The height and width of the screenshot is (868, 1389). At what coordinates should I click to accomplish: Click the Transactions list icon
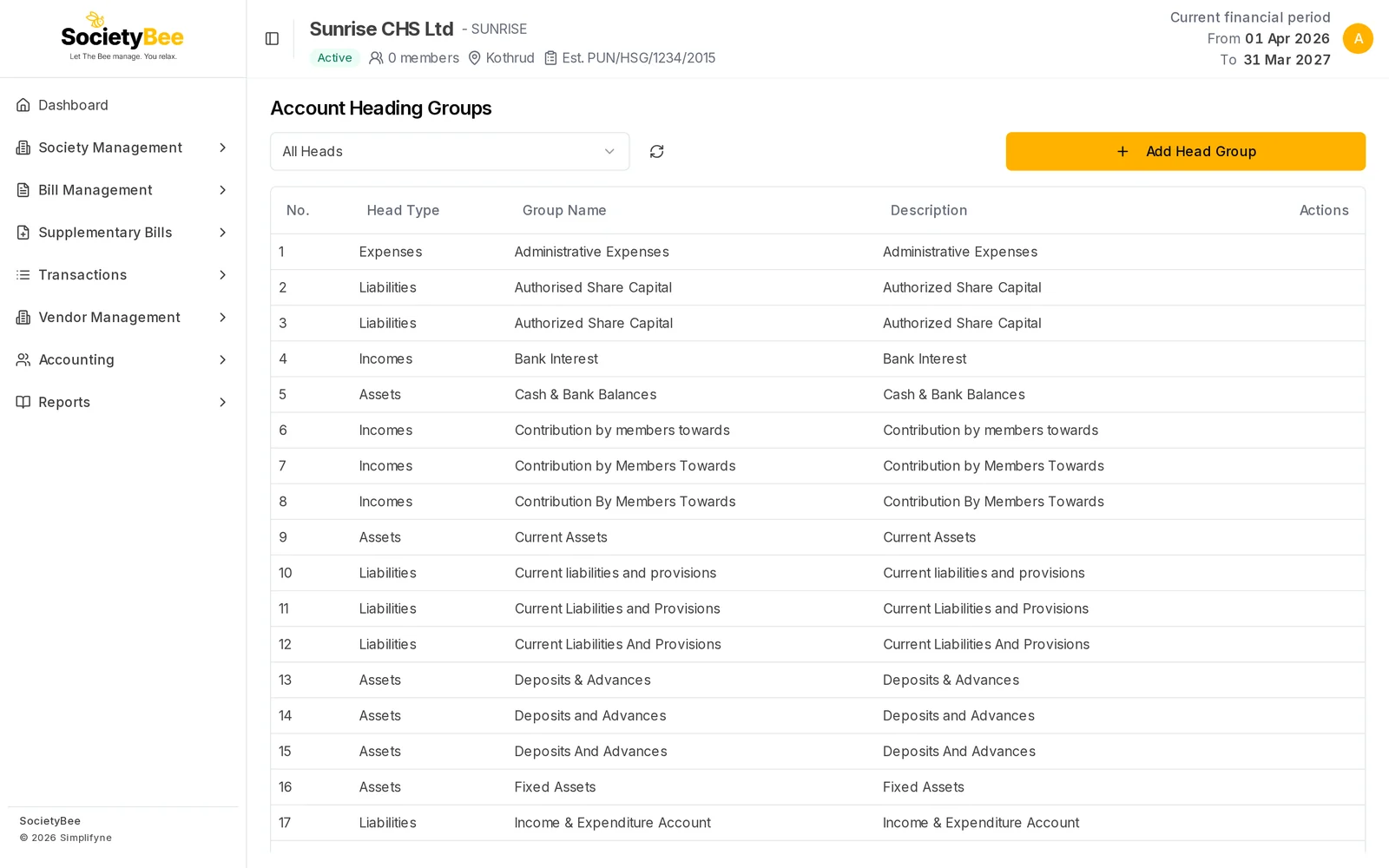click(23, 275)
